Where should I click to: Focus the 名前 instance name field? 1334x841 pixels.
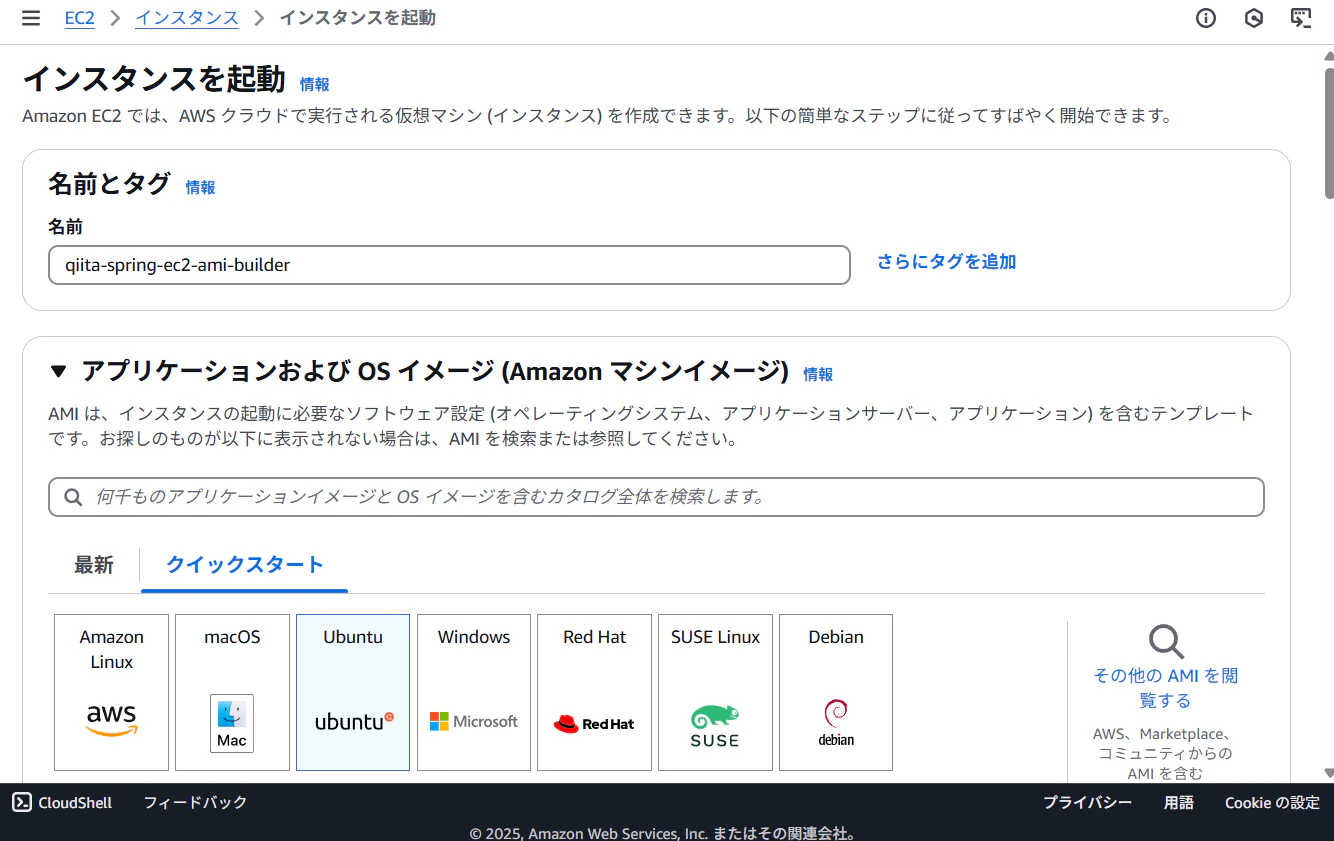(449, 265)
